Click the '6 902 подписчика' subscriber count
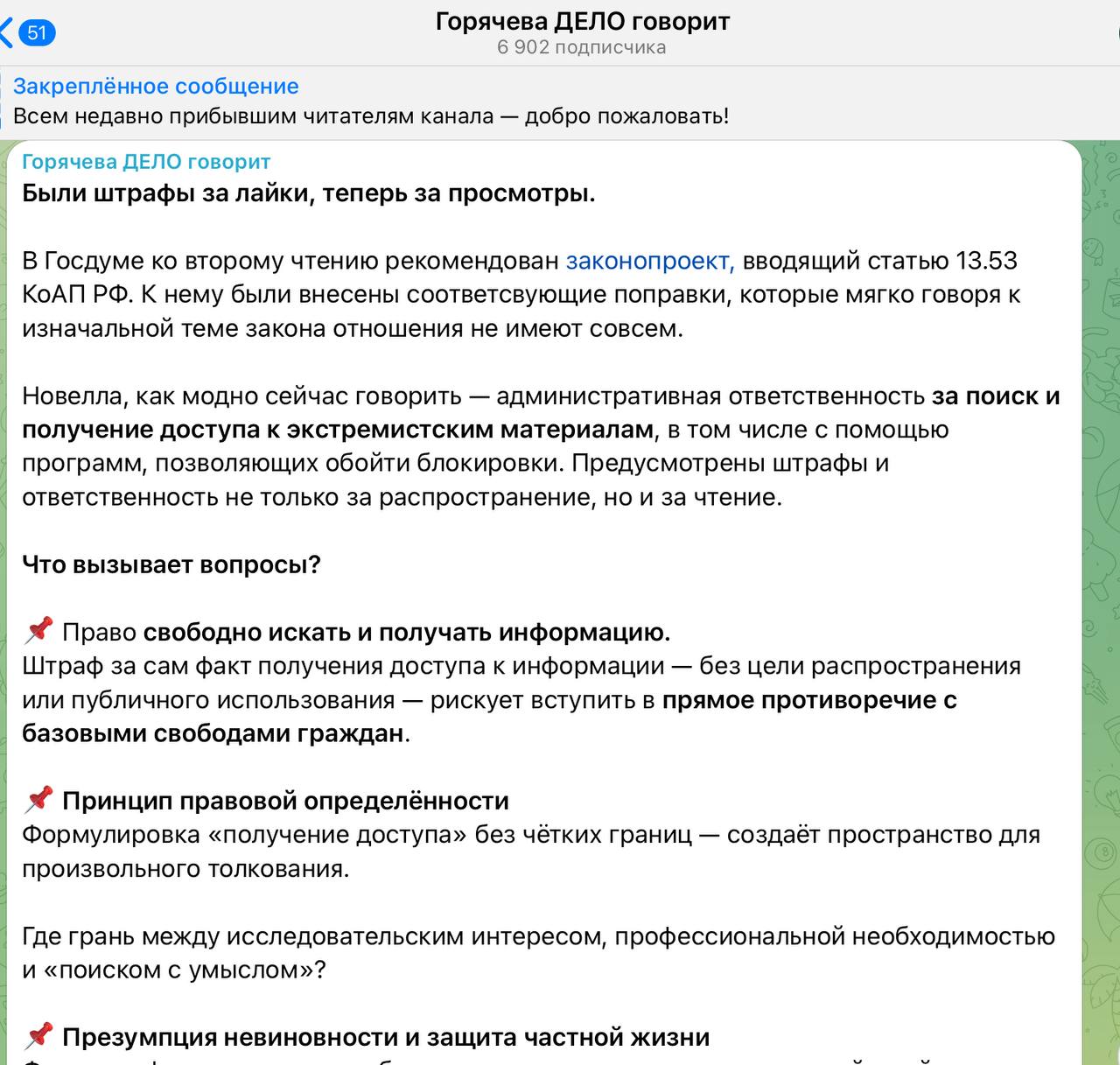The height and width of the screenshot is (1065, 1120). (582, 48)
